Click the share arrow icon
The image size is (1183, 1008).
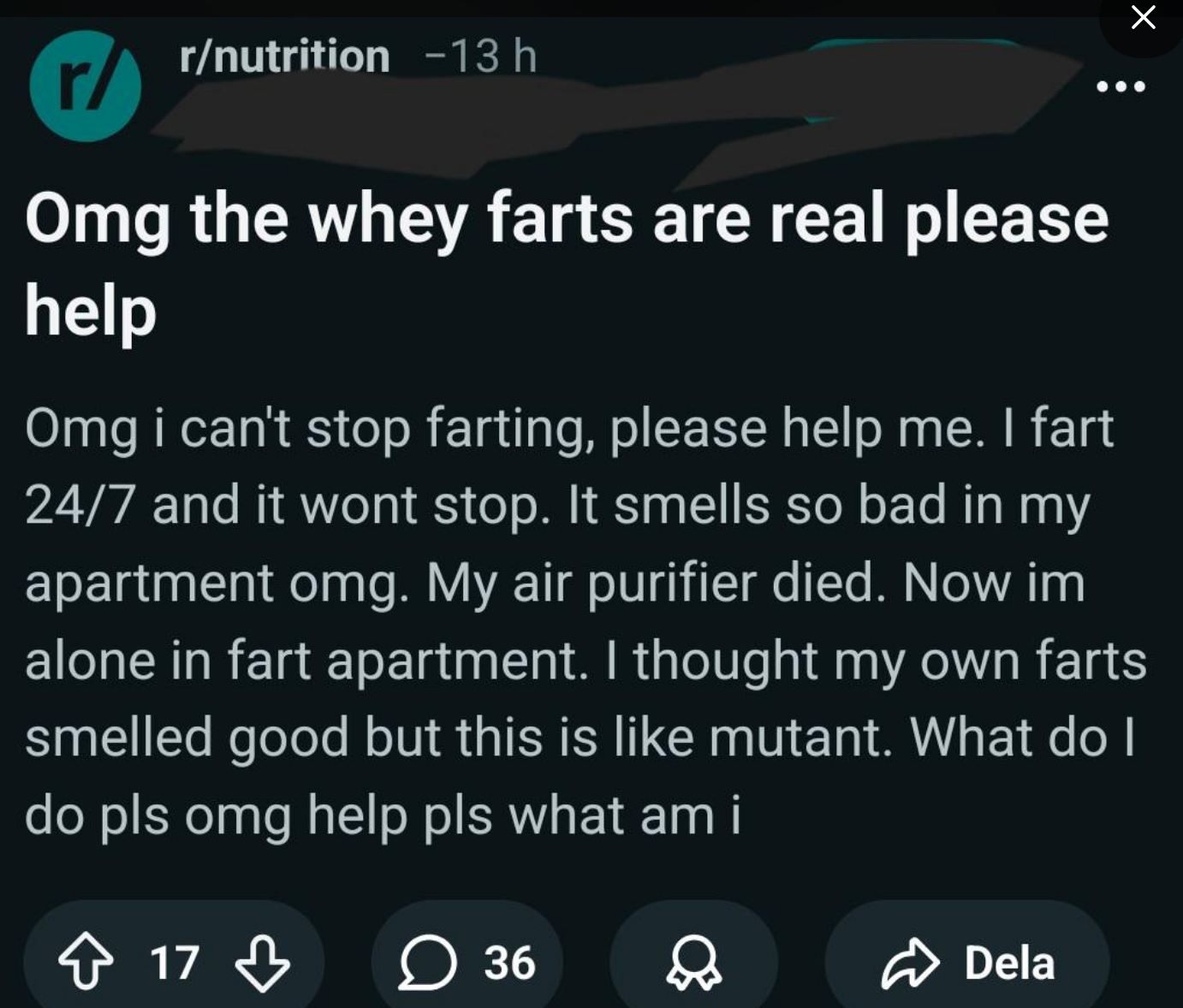click(910, 964)
